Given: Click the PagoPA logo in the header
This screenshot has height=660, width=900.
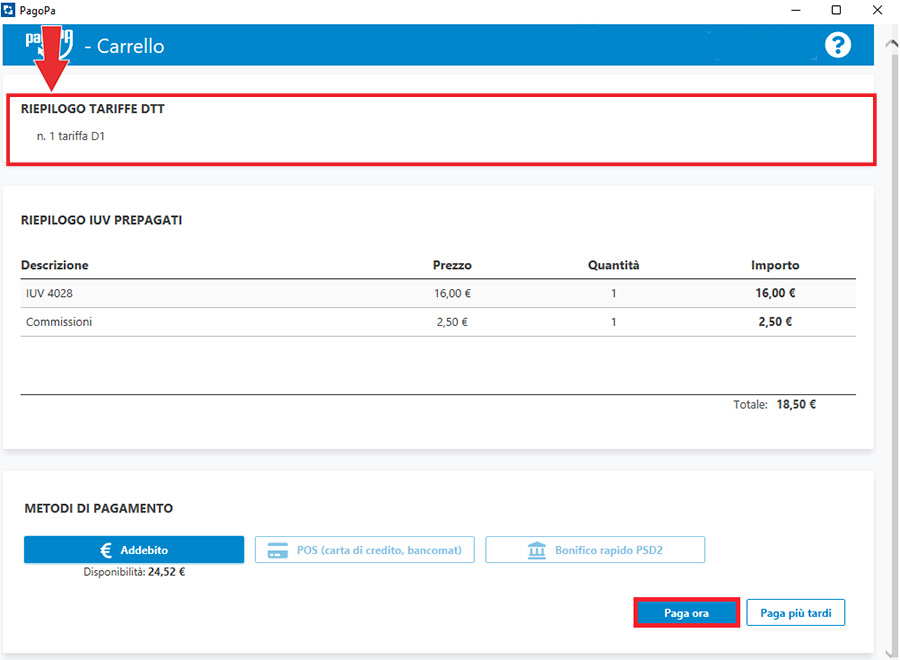Looking at the screenshot, I should pos(50,44).
